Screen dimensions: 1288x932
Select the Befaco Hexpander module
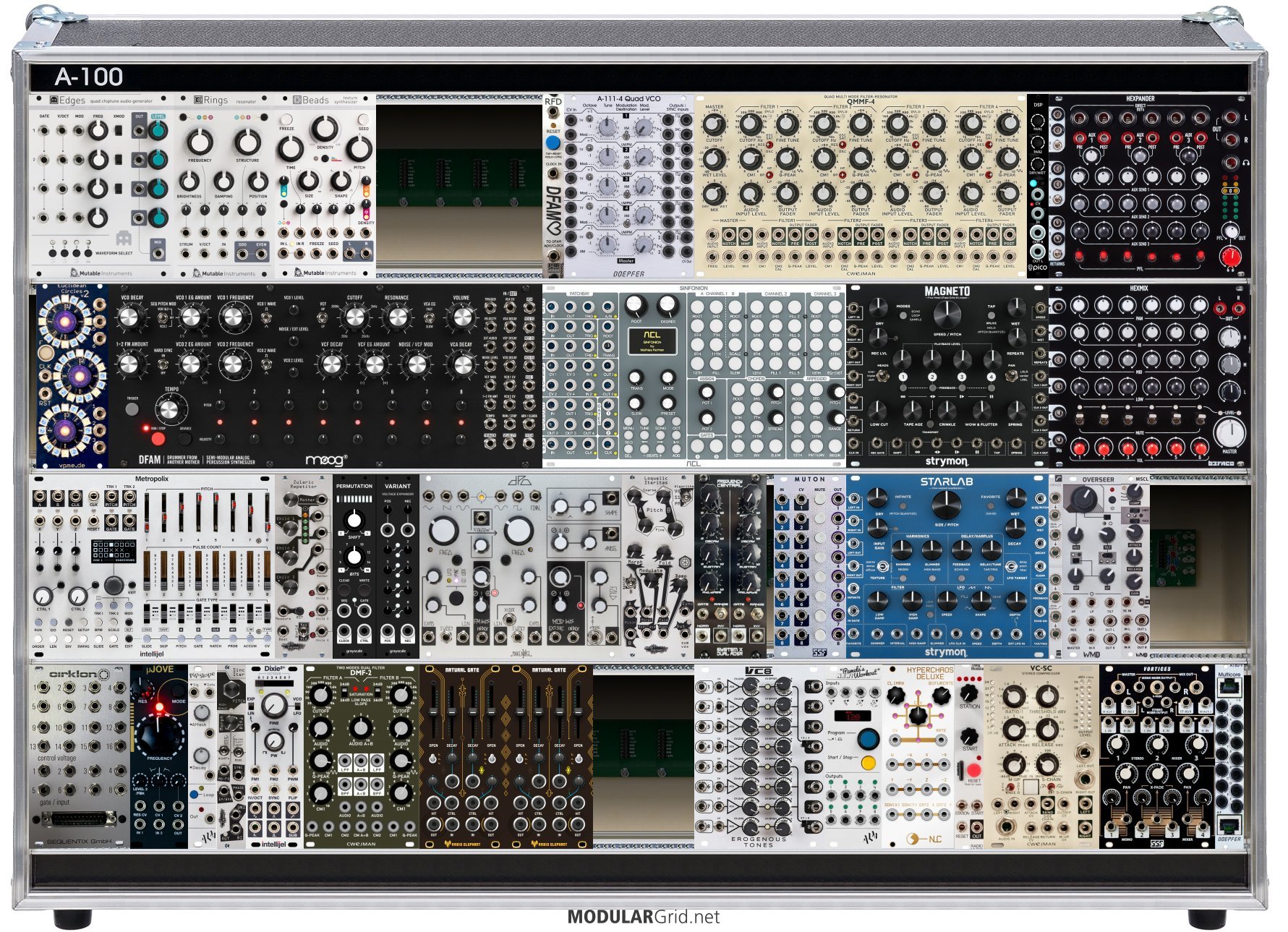pyautogui.click(x=1150, y=186)
